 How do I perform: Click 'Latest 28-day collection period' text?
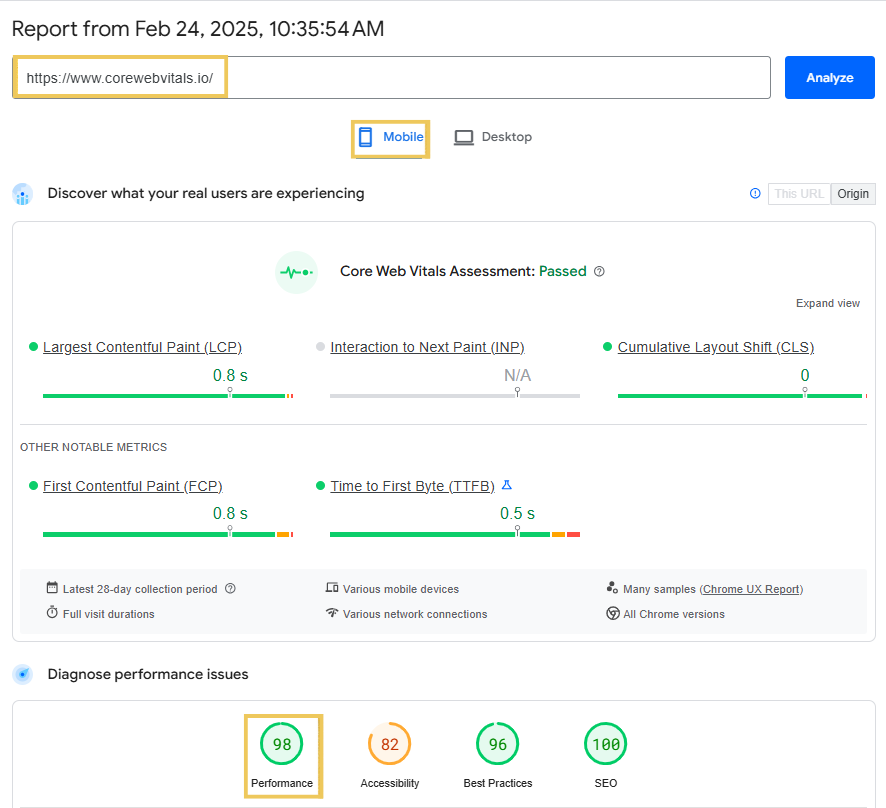point(140,589)
